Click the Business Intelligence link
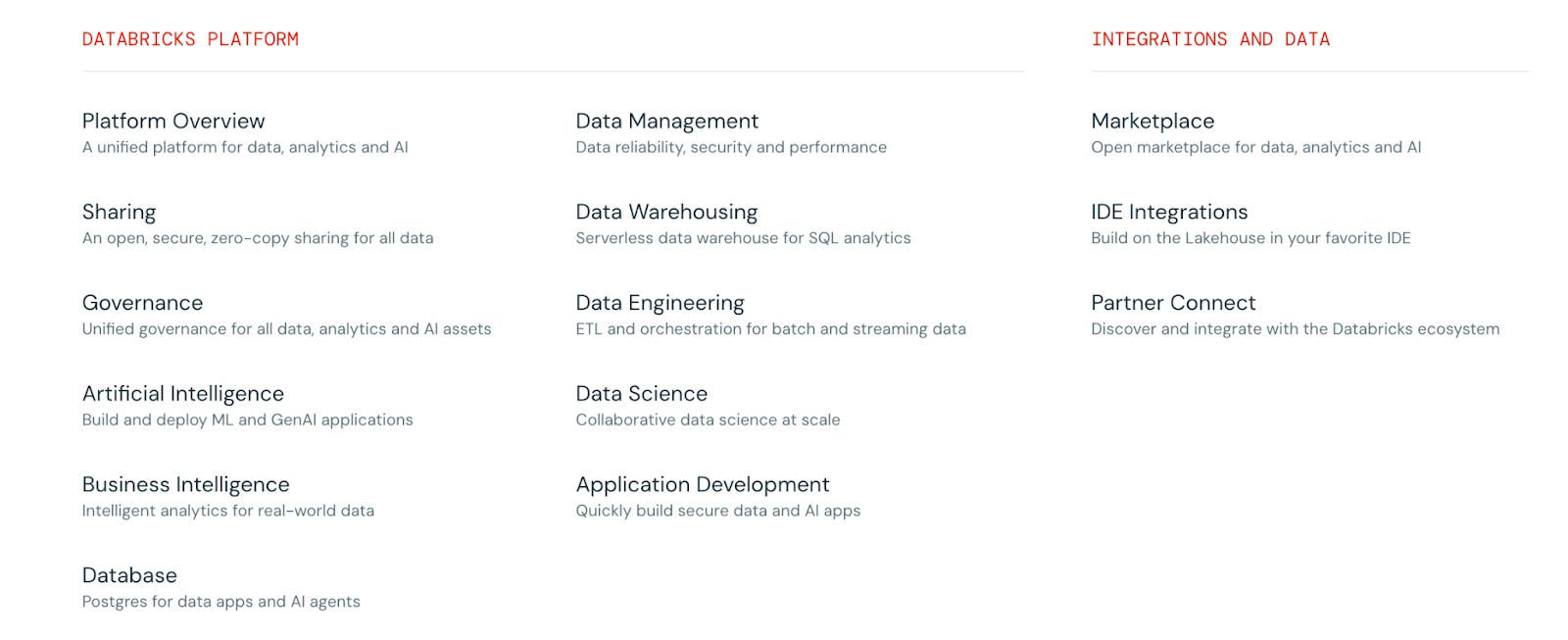This screenshot has height=640, width=1568. click(186, 485)
